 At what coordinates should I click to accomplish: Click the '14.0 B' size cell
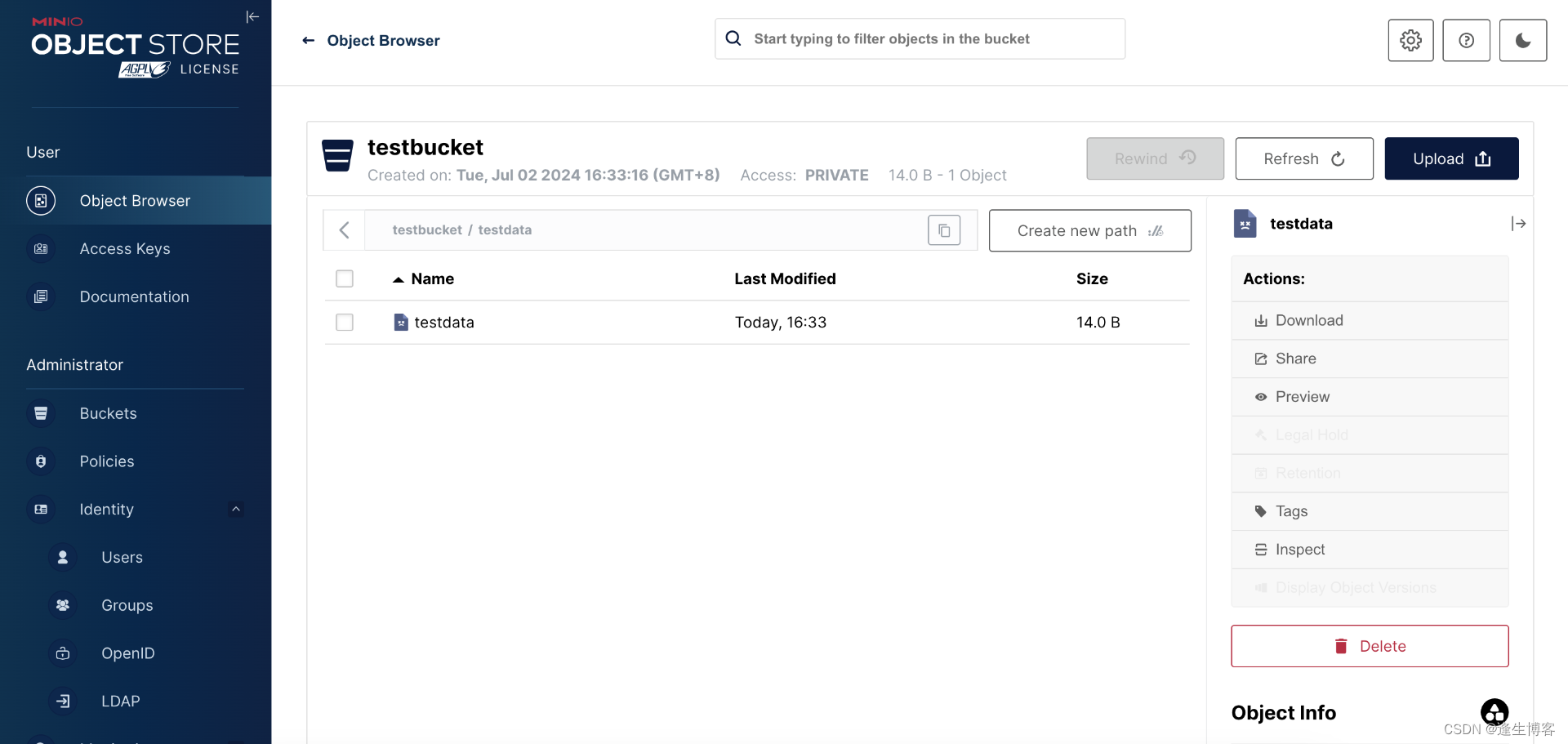tap(1098, 323)
